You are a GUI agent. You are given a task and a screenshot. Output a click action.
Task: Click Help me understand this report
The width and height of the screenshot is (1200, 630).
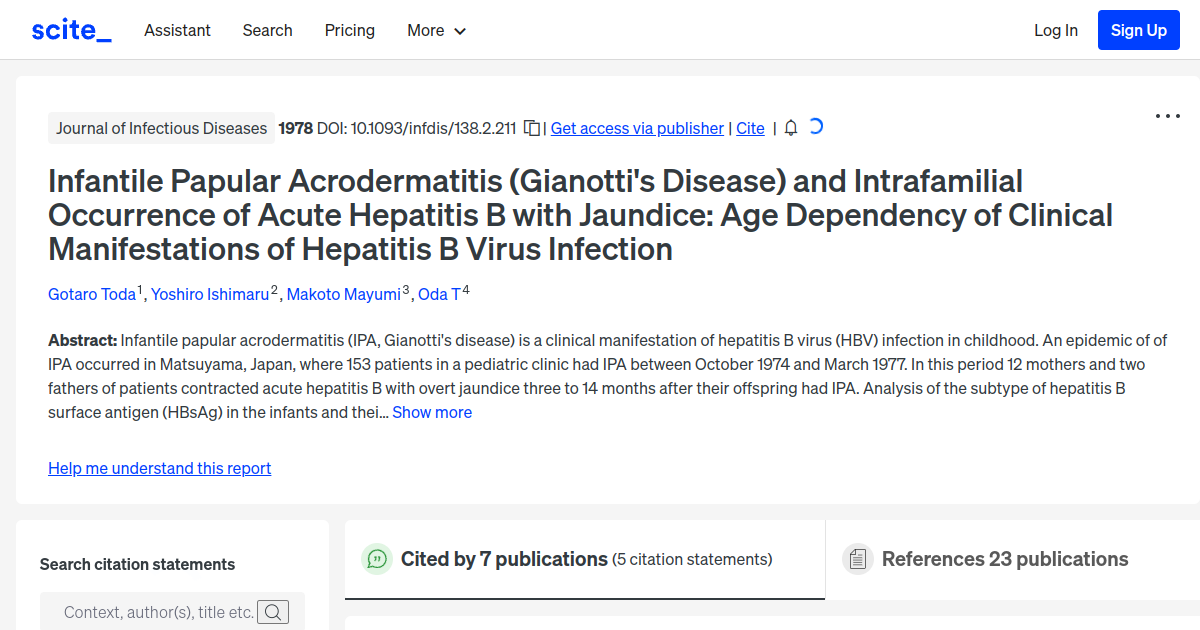[159, 468]
